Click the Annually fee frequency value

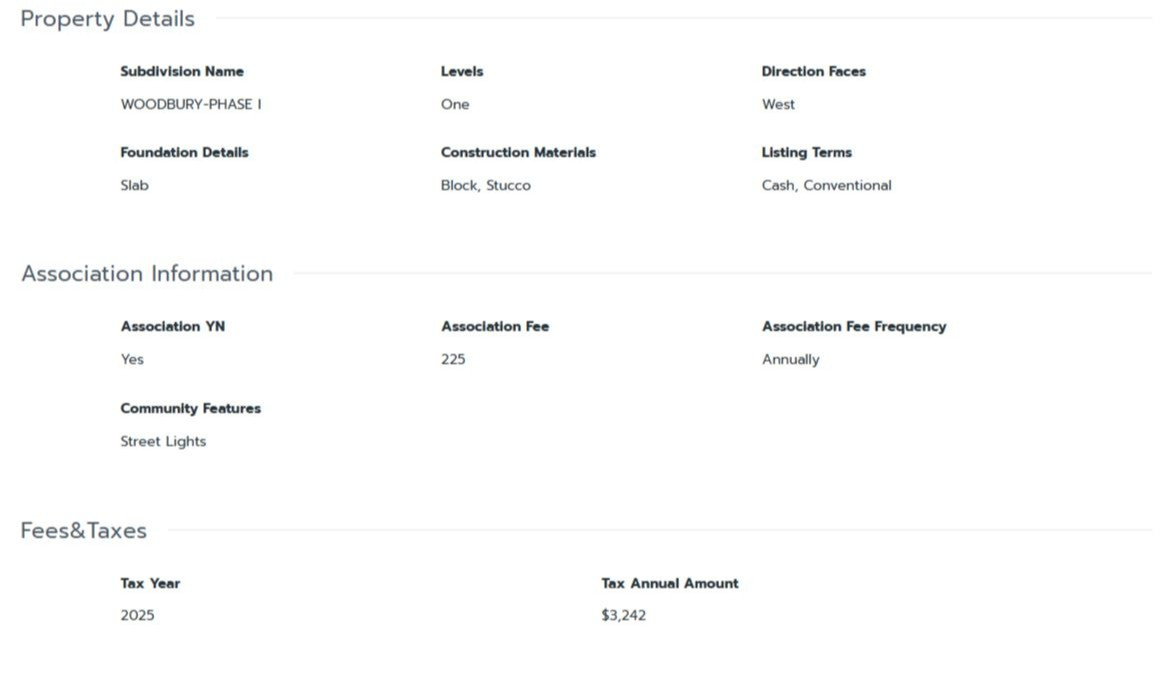click(790, 359)
